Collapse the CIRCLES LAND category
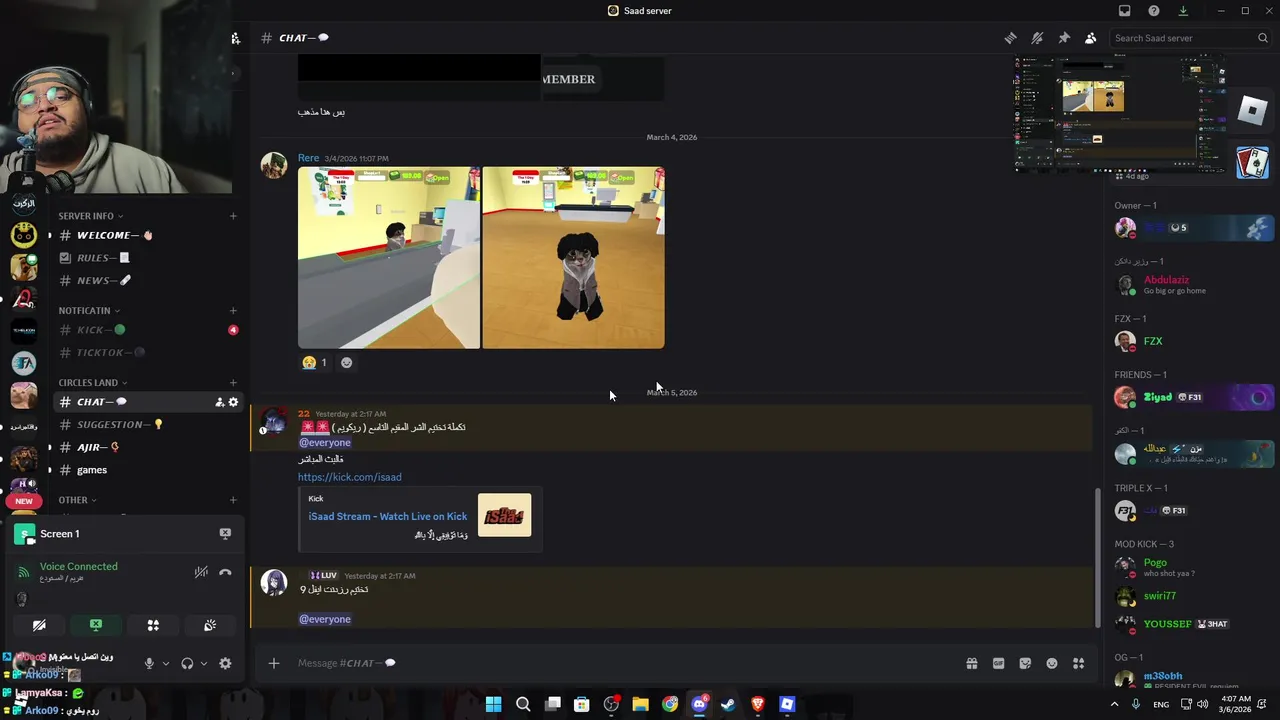The height and width of the screenshot is (720, 1280). pyautogui.click(x=93, y=383)
